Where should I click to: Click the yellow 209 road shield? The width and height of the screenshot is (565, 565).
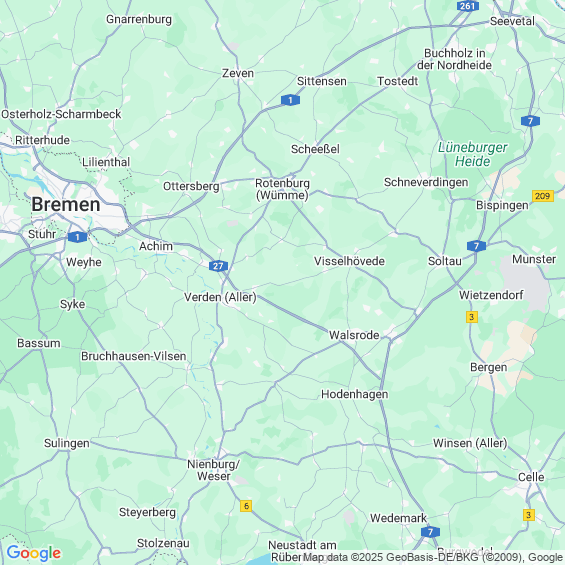click(x=543, y=196)
